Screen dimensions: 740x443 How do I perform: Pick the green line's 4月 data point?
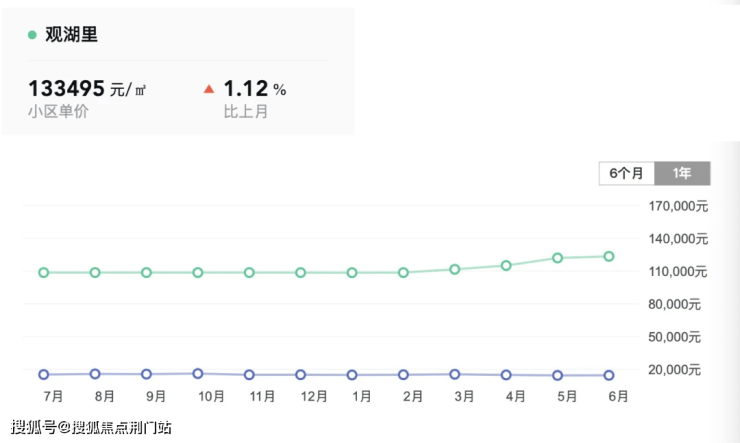(x=506, y=265)
